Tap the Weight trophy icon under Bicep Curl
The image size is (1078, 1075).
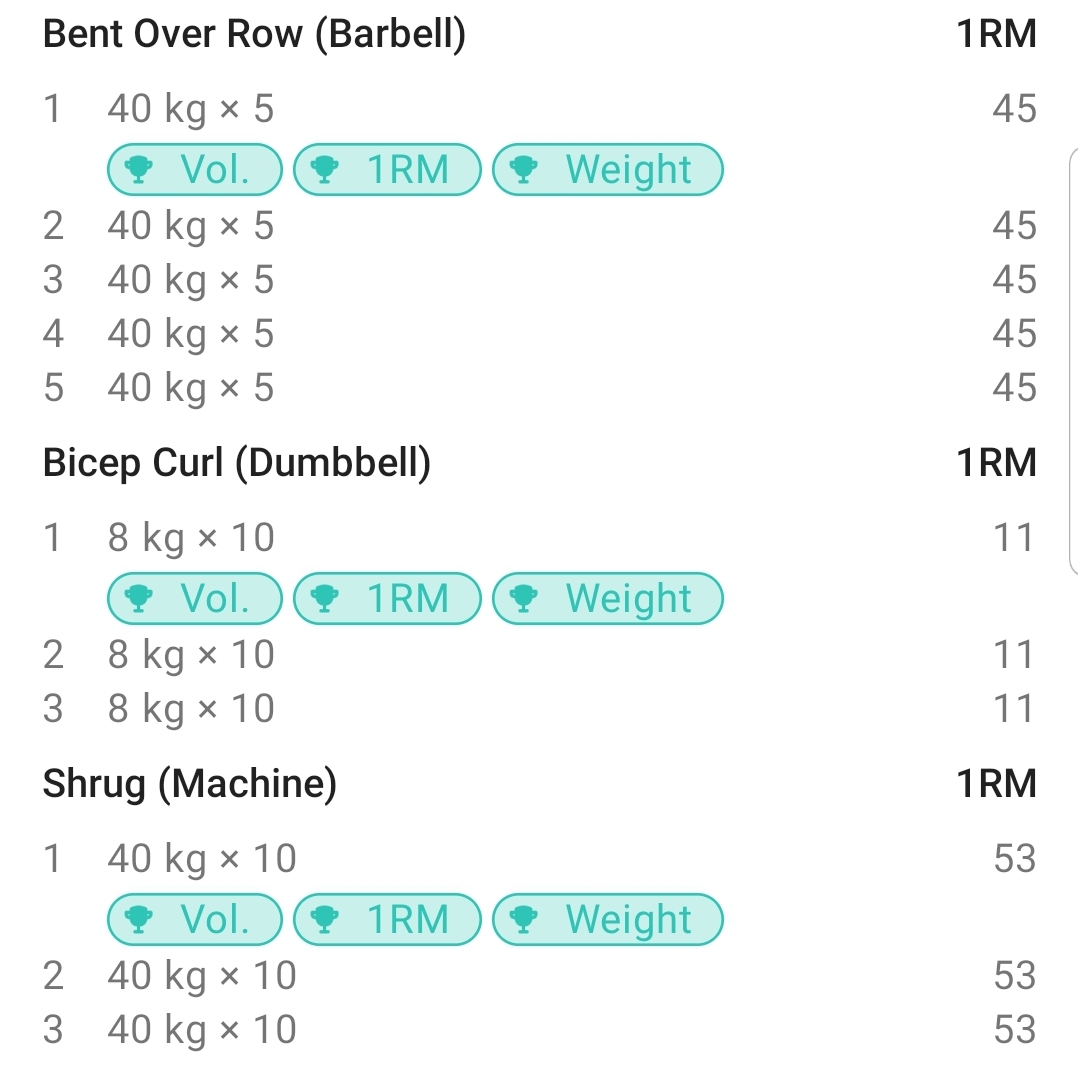523,599
